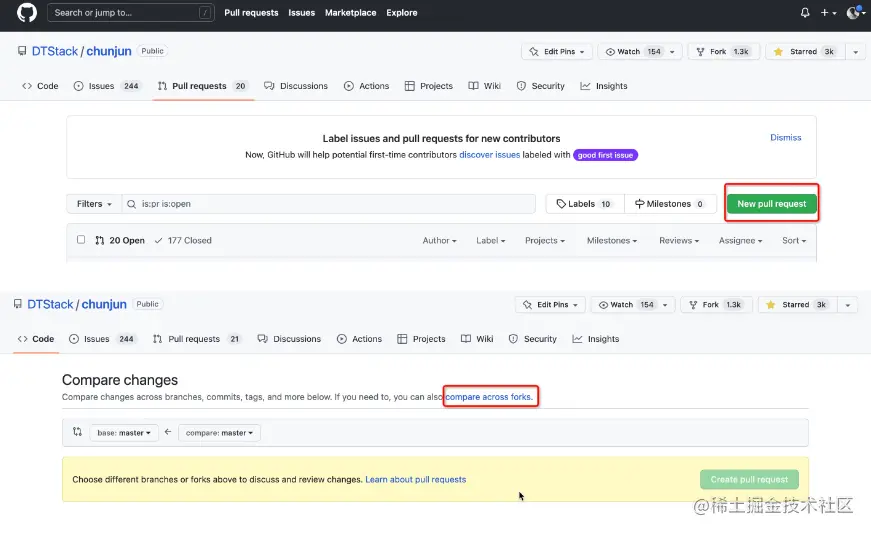The height and width of the screenshot is (533, 871).
Task: Open the Label filter dropdown
Action: coord(490,240)
